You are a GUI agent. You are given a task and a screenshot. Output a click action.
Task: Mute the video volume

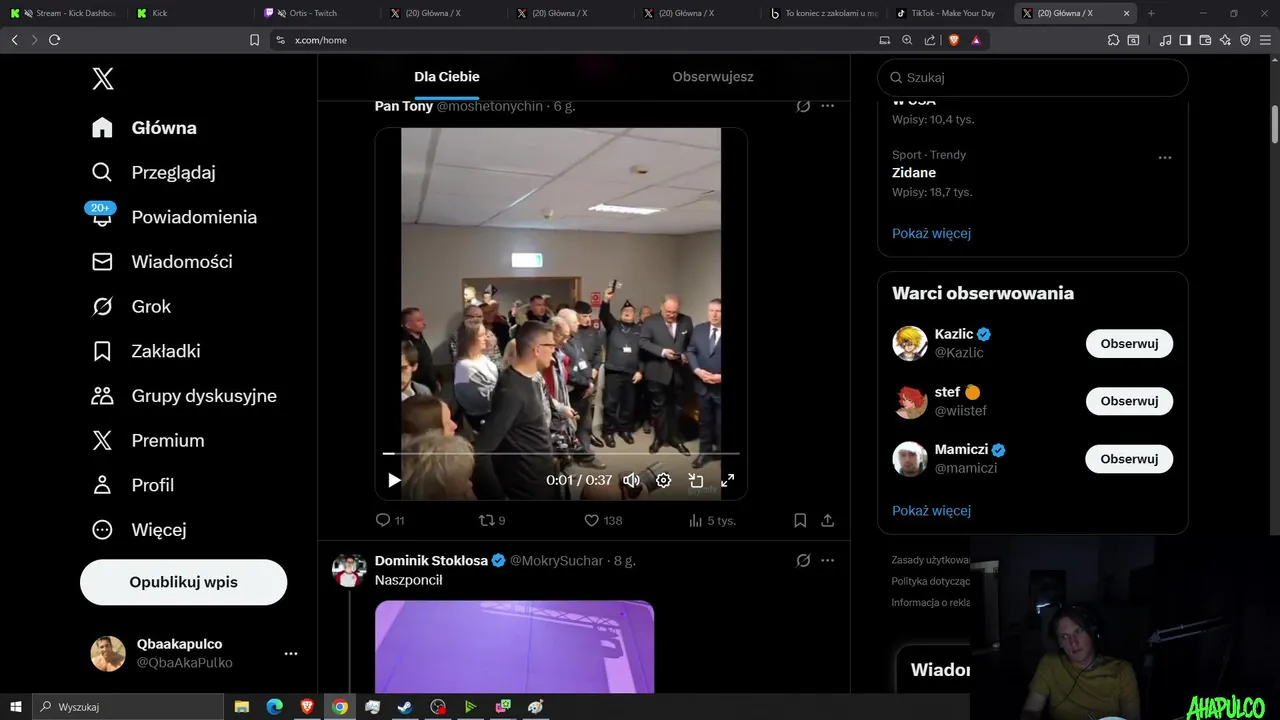[x=632, y=480]
